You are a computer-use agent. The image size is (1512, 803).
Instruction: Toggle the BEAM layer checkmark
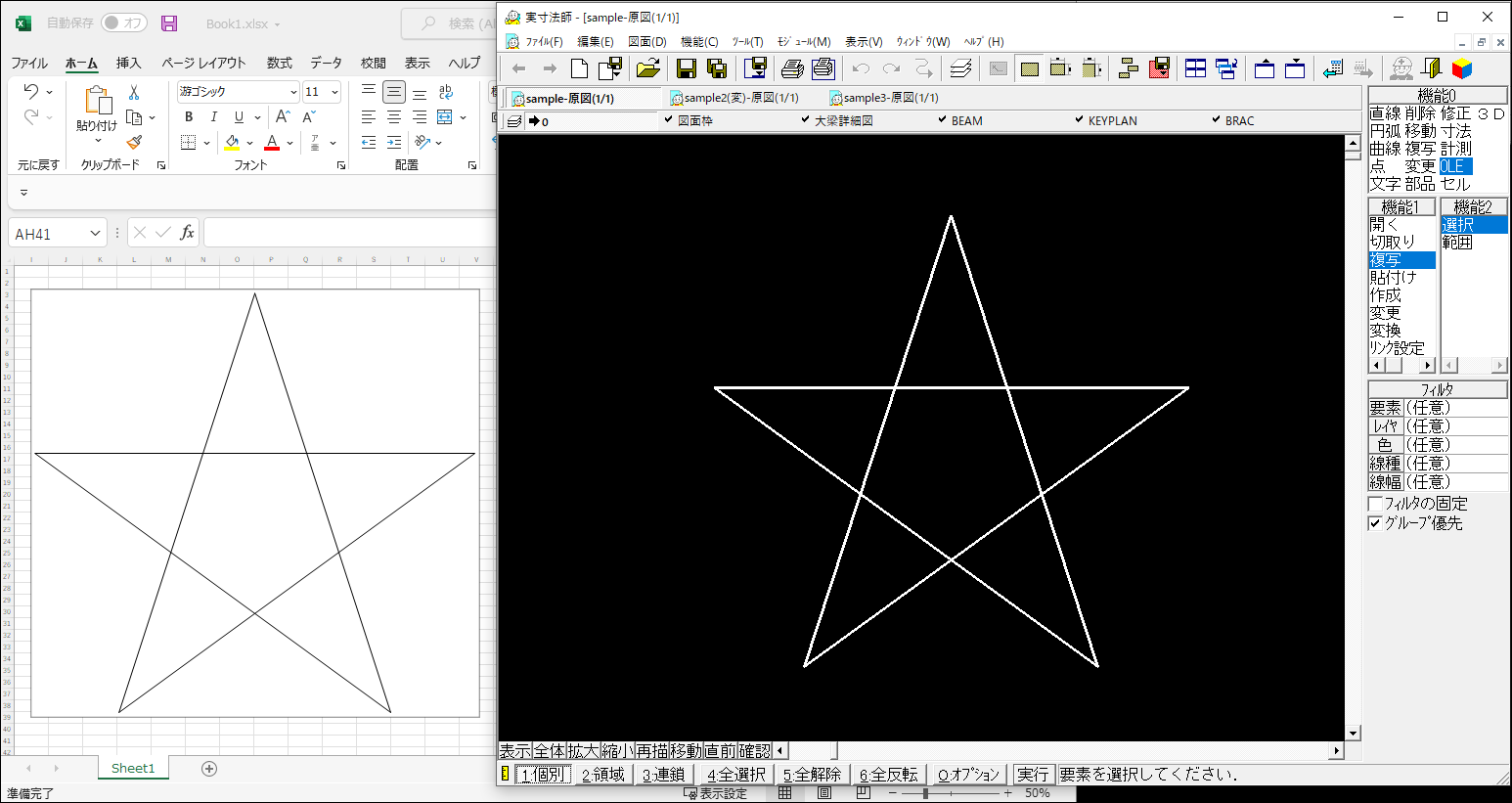tap(942, 120)
